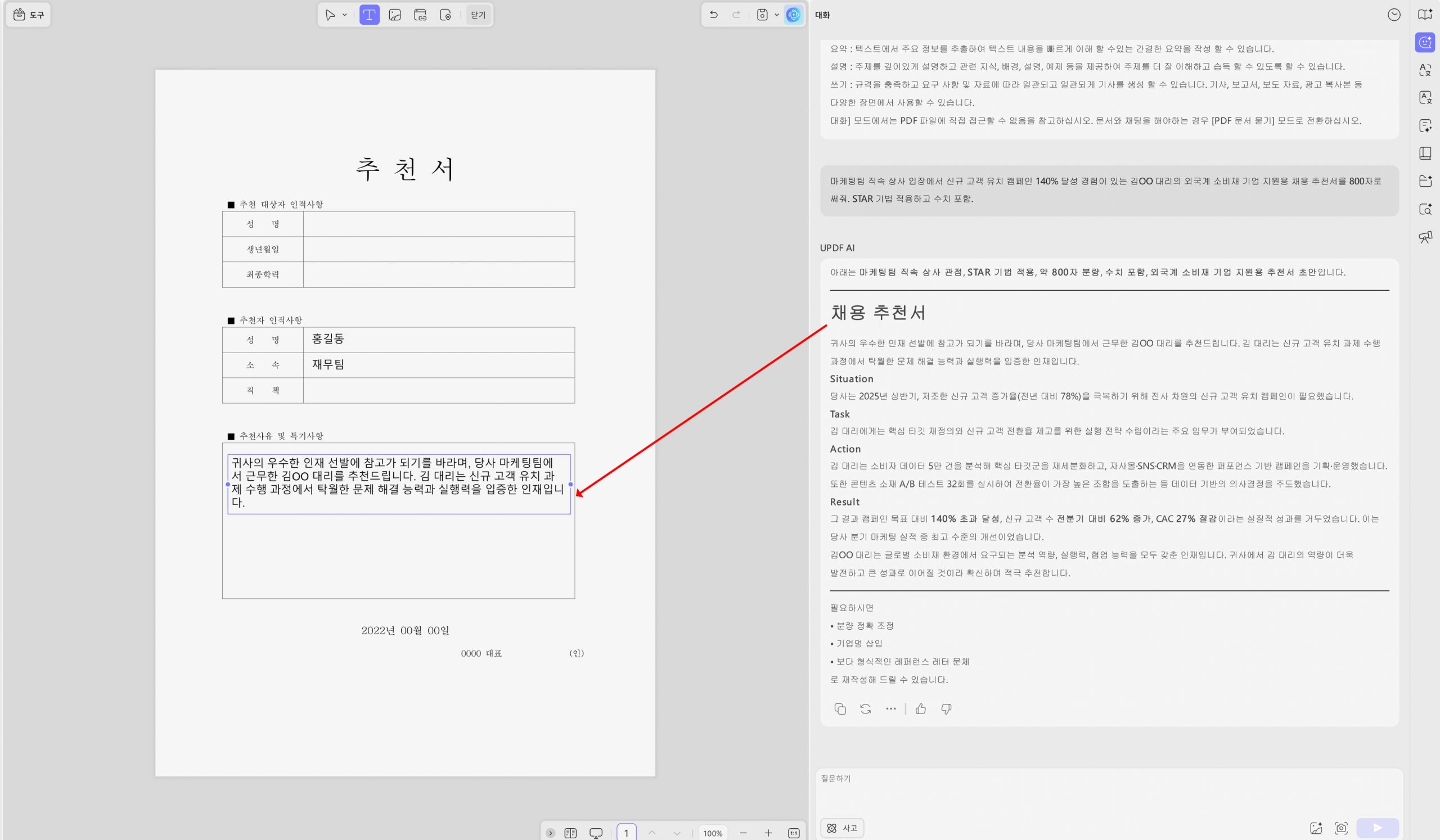Open the chat history clock icon
Viewport: 1440px width, 840px height.
[x=1394, y=15]
